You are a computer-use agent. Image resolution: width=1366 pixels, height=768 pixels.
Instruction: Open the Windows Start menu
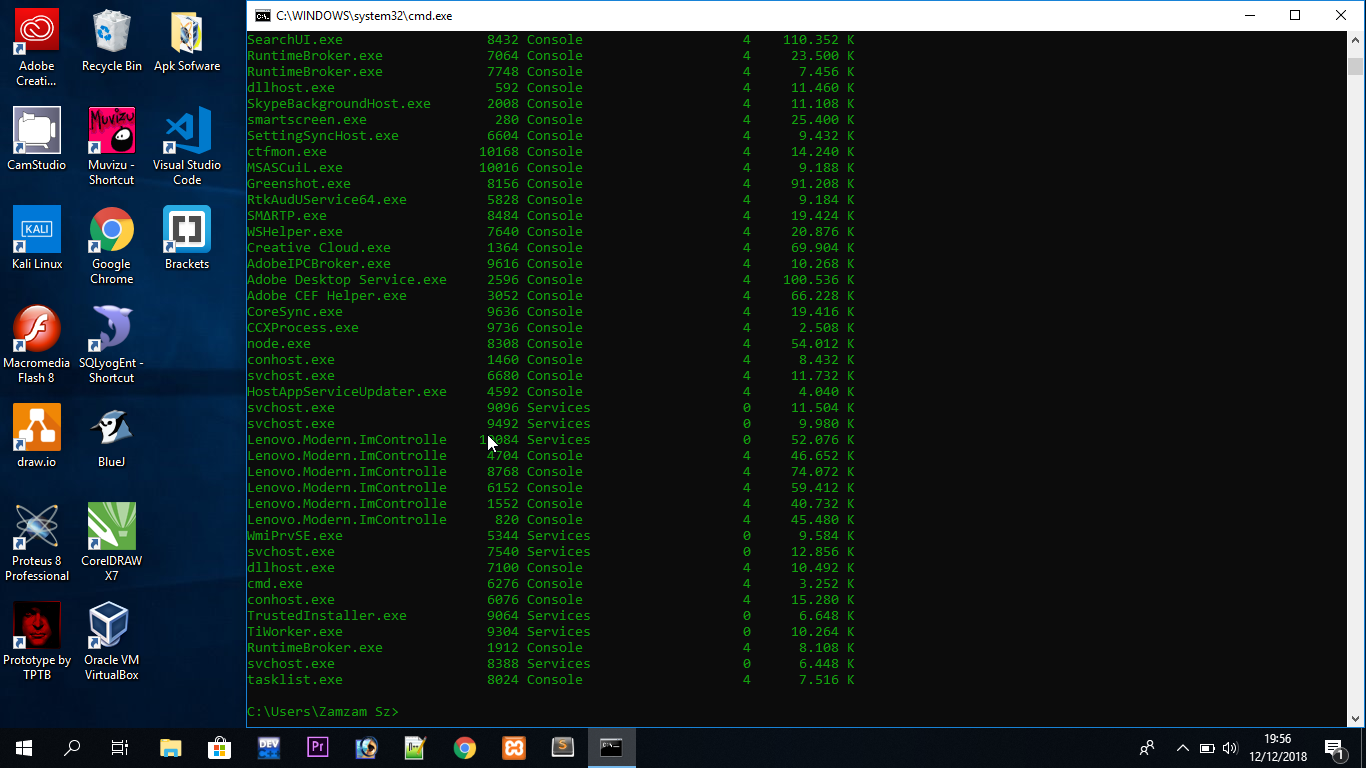[22, 747]
